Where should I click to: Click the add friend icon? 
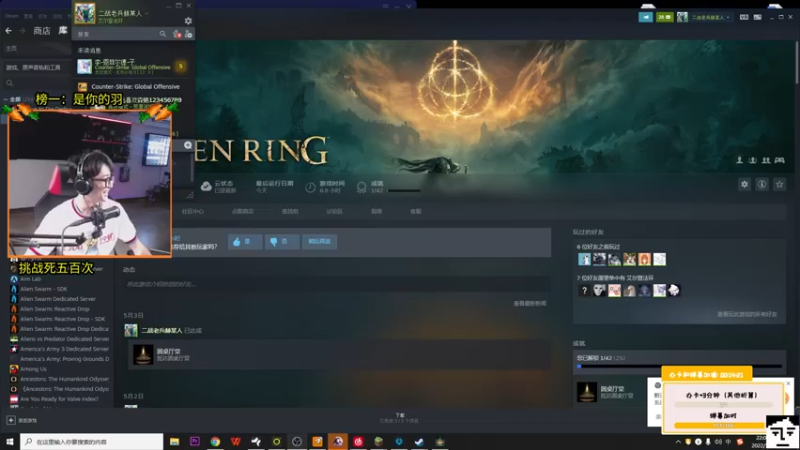coord(189,34)
